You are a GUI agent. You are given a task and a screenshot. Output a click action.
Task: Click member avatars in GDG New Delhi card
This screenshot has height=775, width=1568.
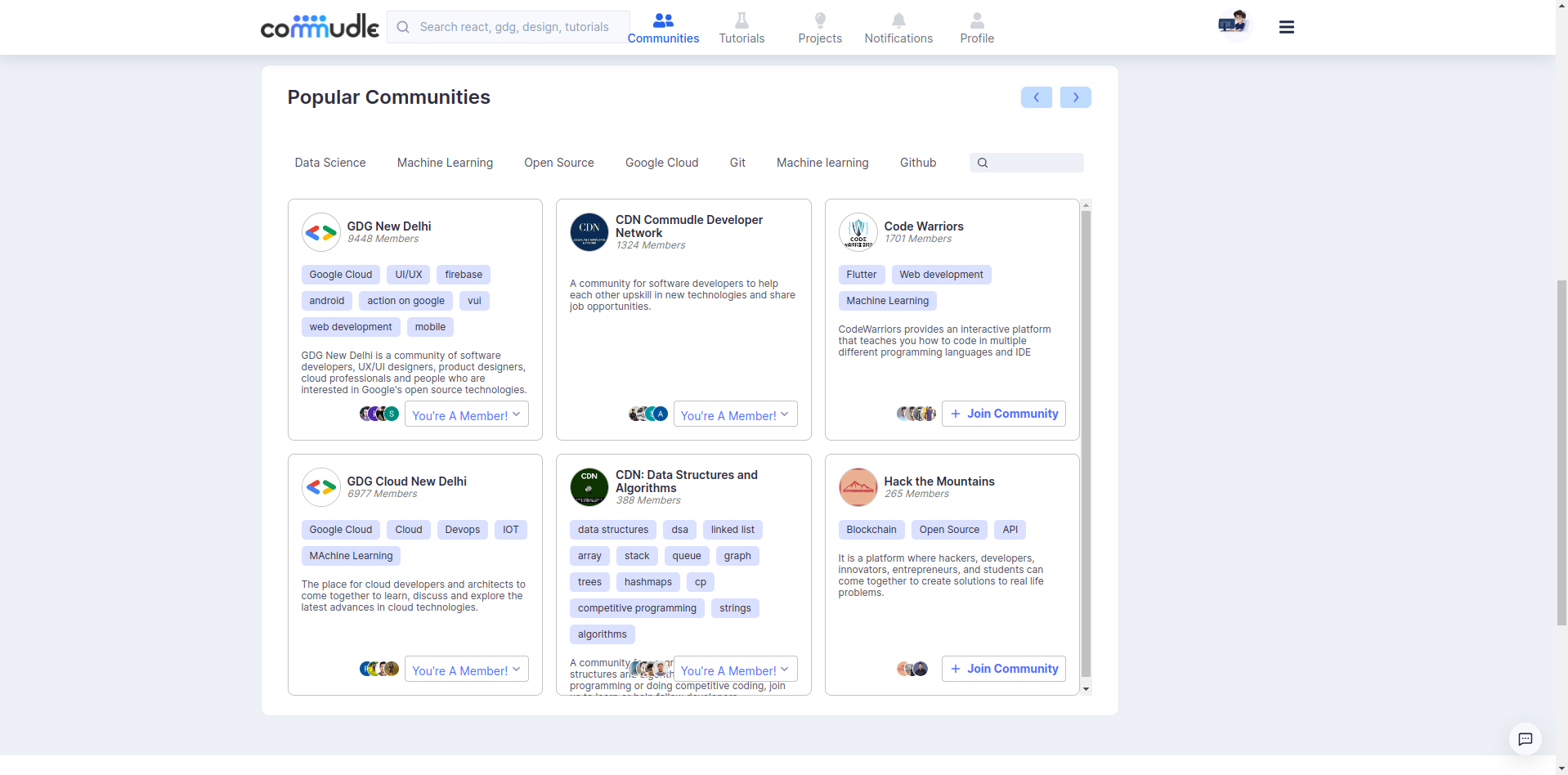(379, 414)
